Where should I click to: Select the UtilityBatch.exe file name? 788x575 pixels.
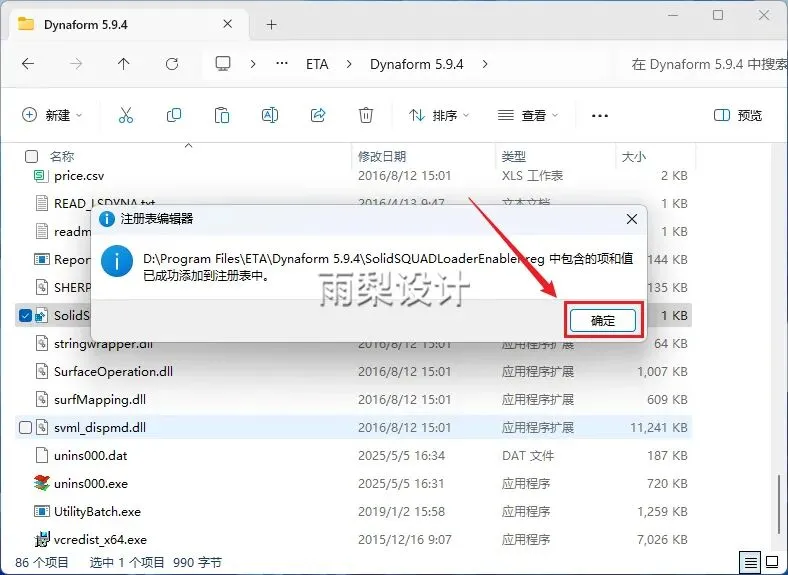(x=97, y=511)
